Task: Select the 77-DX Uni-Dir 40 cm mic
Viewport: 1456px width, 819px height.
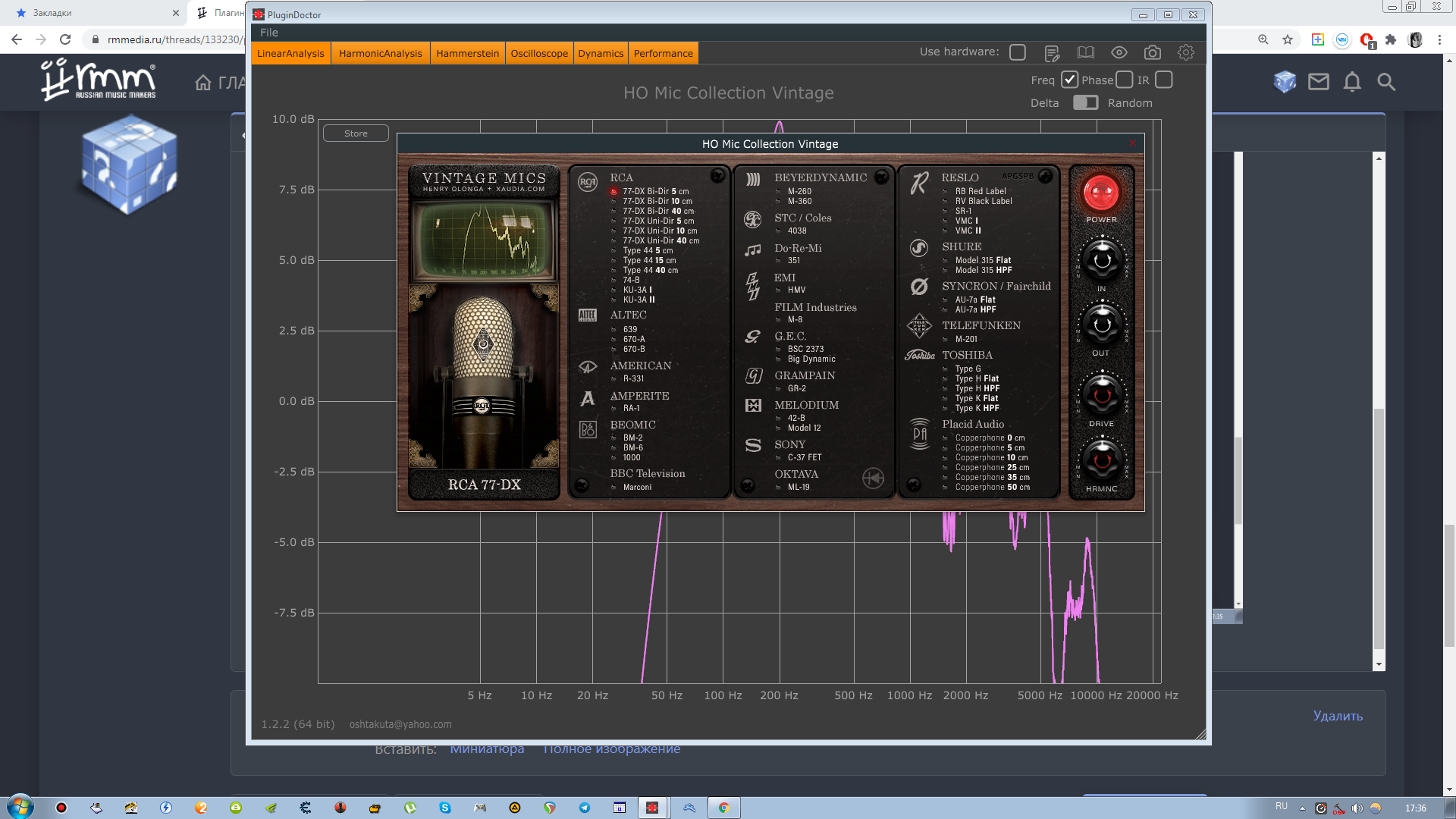Action: coord(661,240)
